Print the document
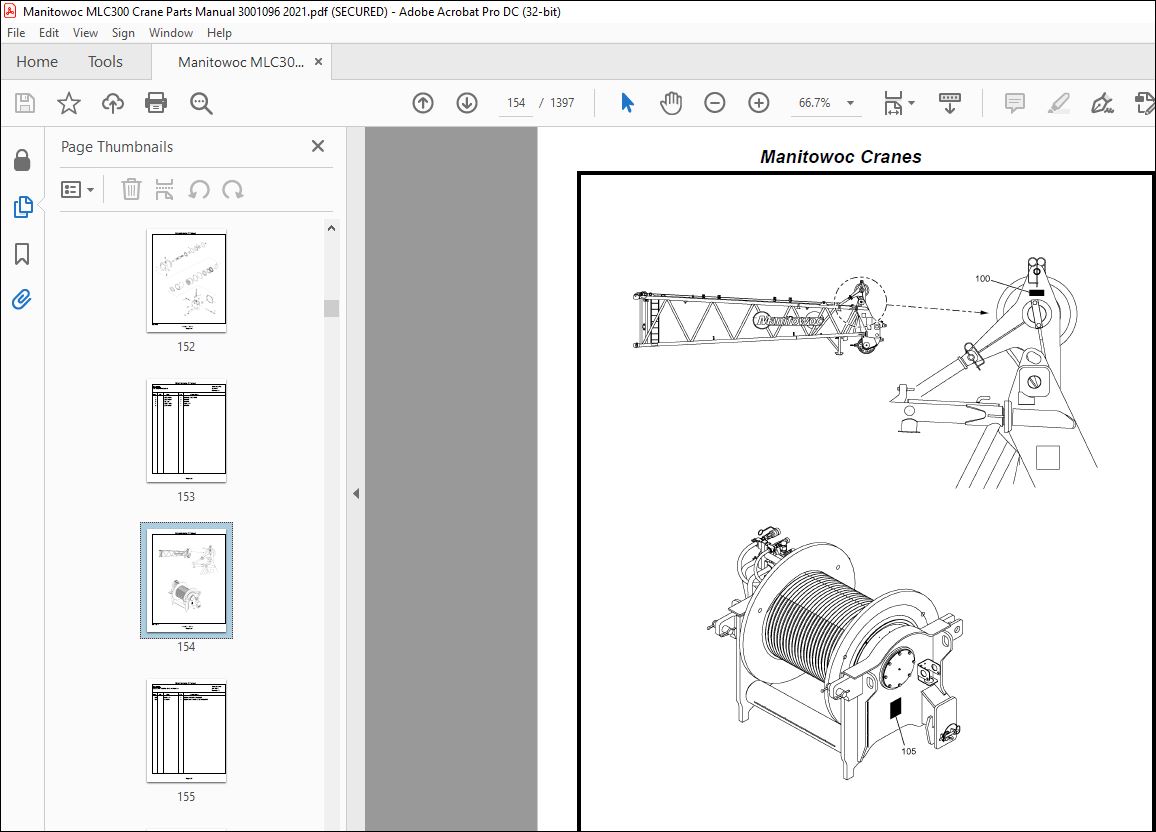The image size is (1156, 832). pos(156,103)
